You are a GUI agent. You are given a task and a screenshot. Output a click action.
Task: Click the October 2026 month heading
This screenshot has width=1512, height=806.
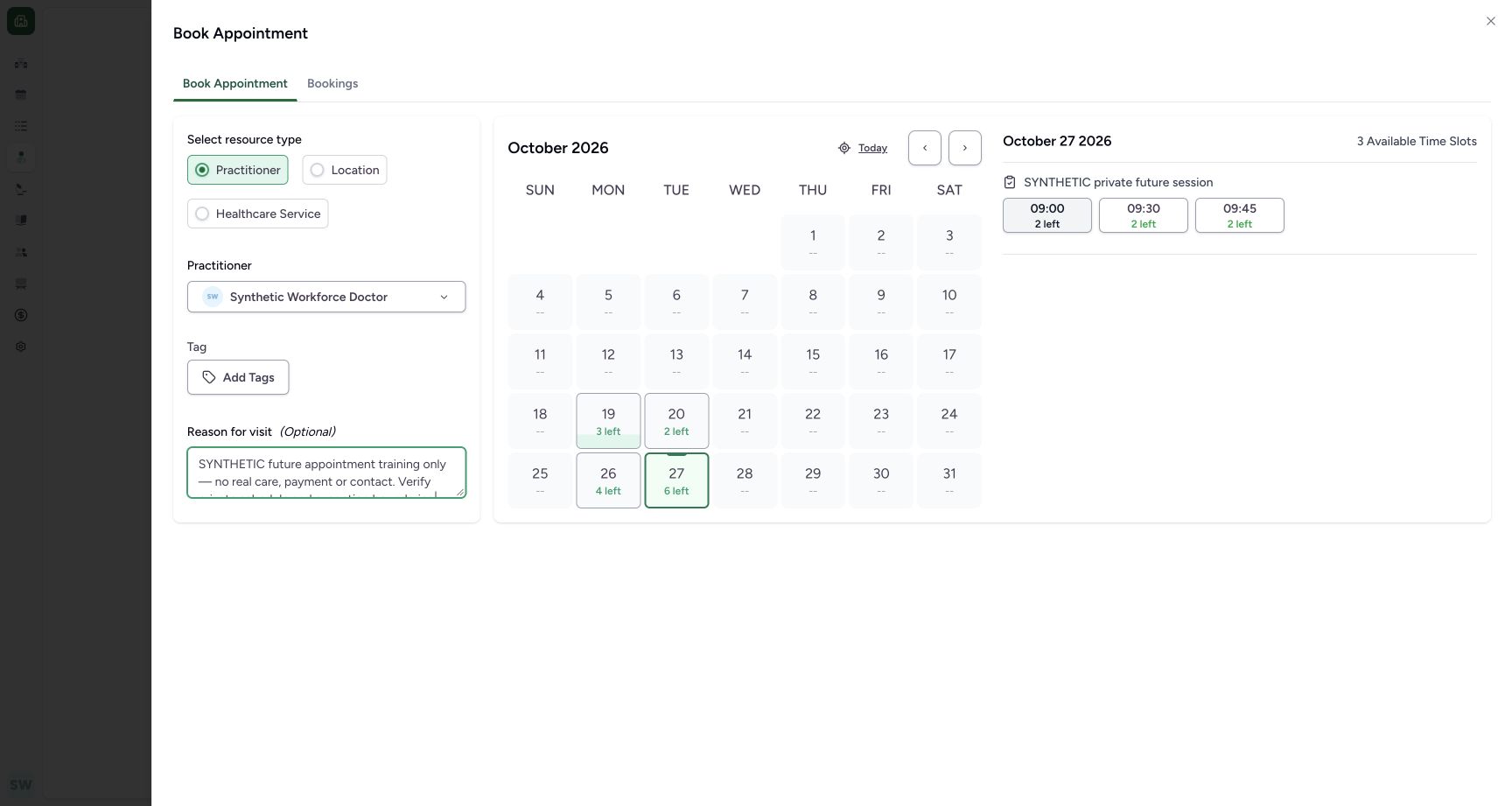[x=558, y=148]
